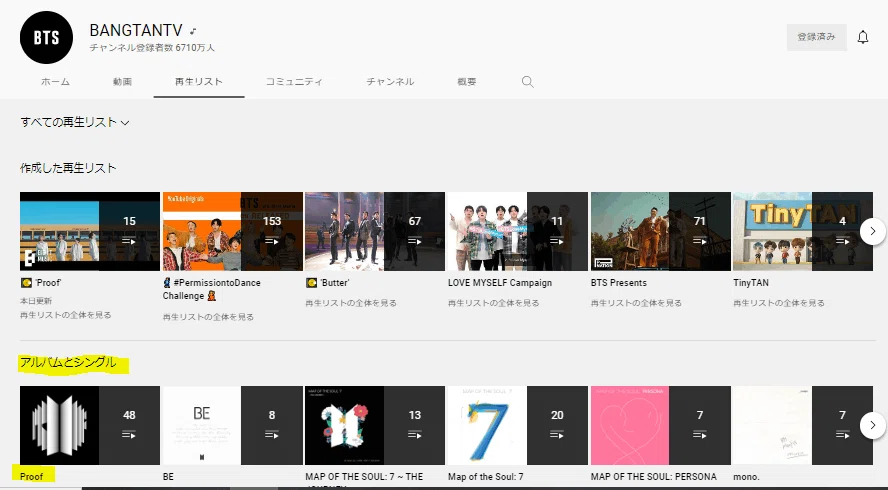Viewport: 888px width, 490px height.
Task: Click playlist icon on TinyTAN thumbnail
Action: (843, 241)
